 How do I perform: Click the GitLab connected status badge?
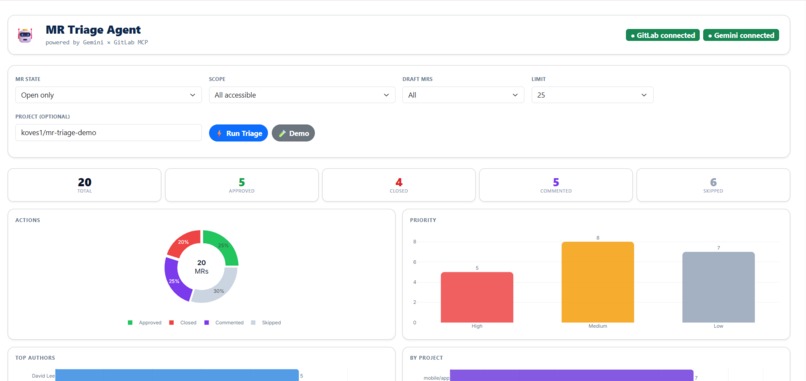click(x=663, y=35)
